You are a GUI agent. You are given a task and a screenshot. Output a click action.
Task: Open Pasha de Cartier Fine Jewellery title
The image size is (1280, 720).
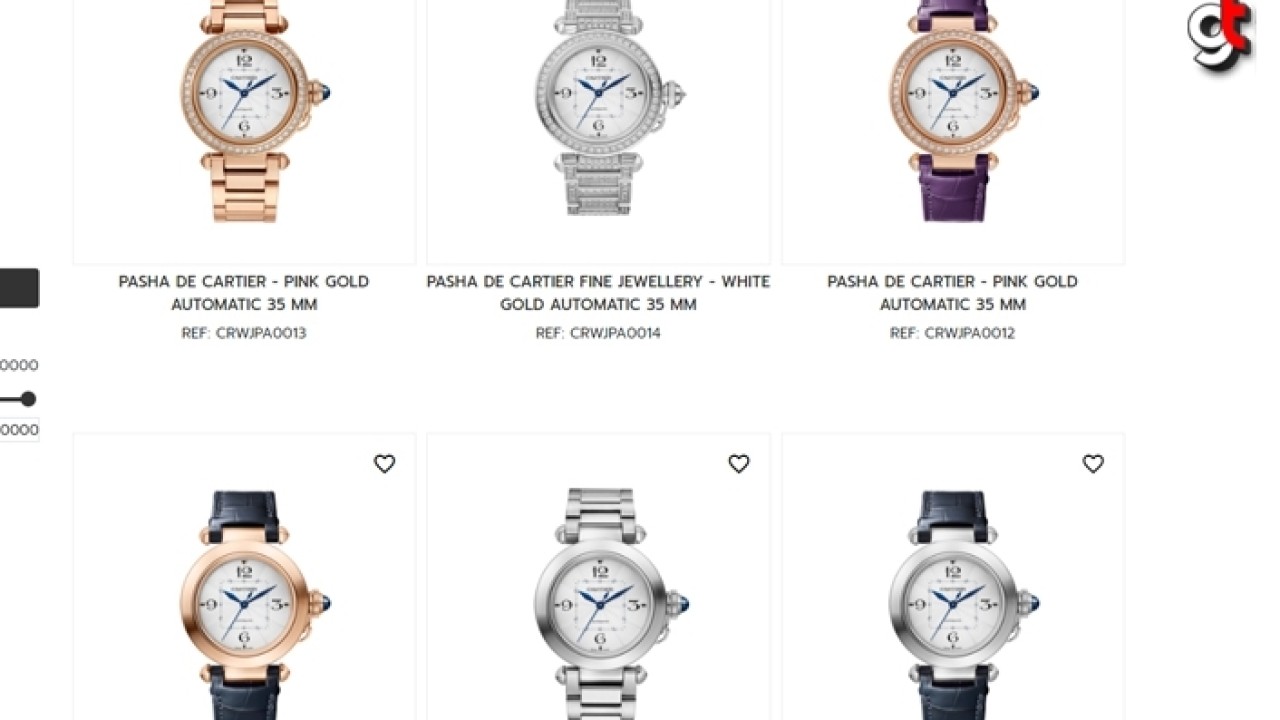point(598,293)
